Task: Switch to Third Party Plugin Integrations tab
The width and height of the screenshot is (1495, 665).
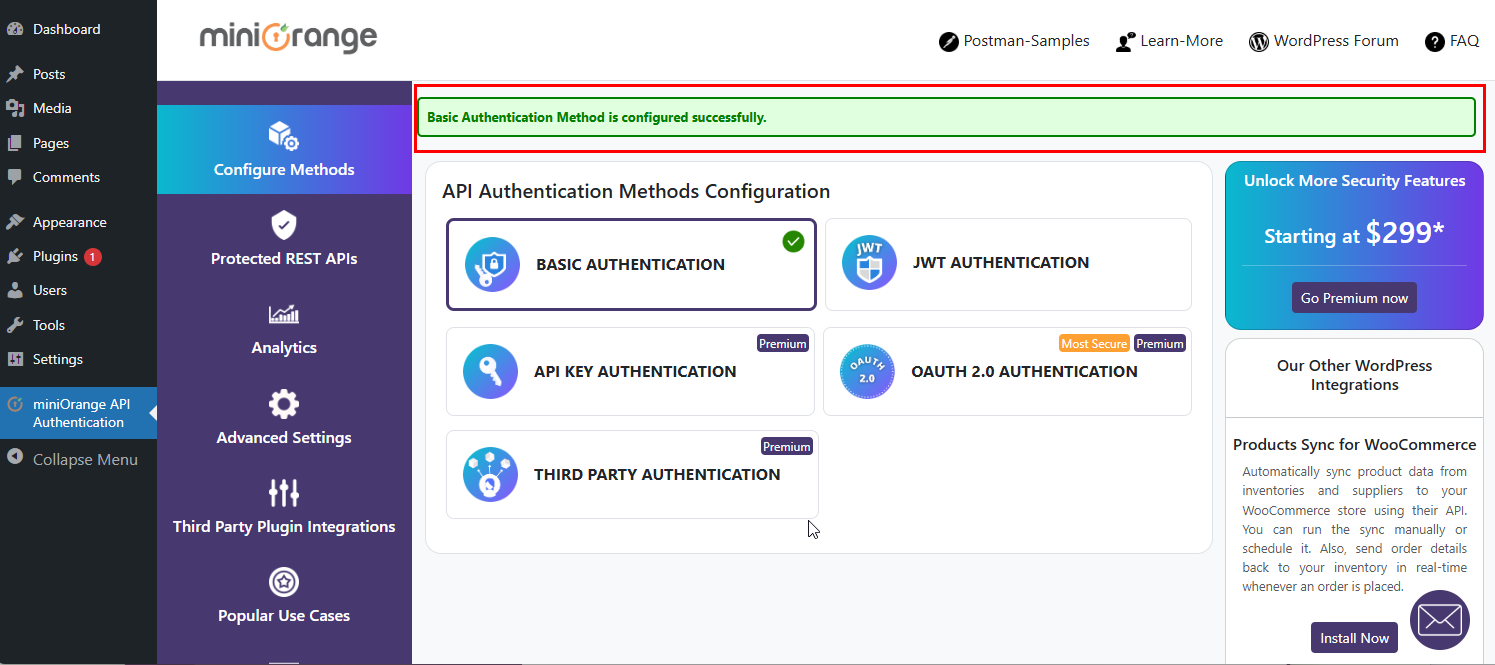Action: (284, 508)
